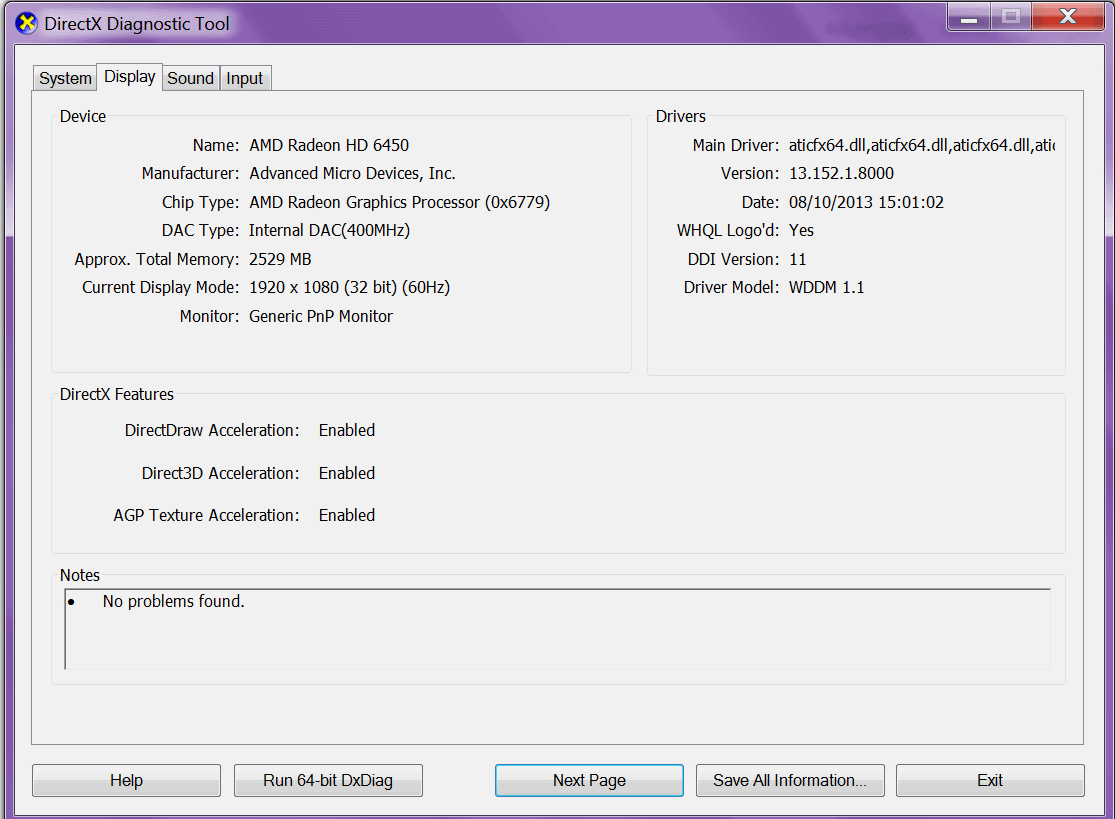This screenshot has height=819, width=1115.
Task: Select the Display tab
Action: pos(129,76)
